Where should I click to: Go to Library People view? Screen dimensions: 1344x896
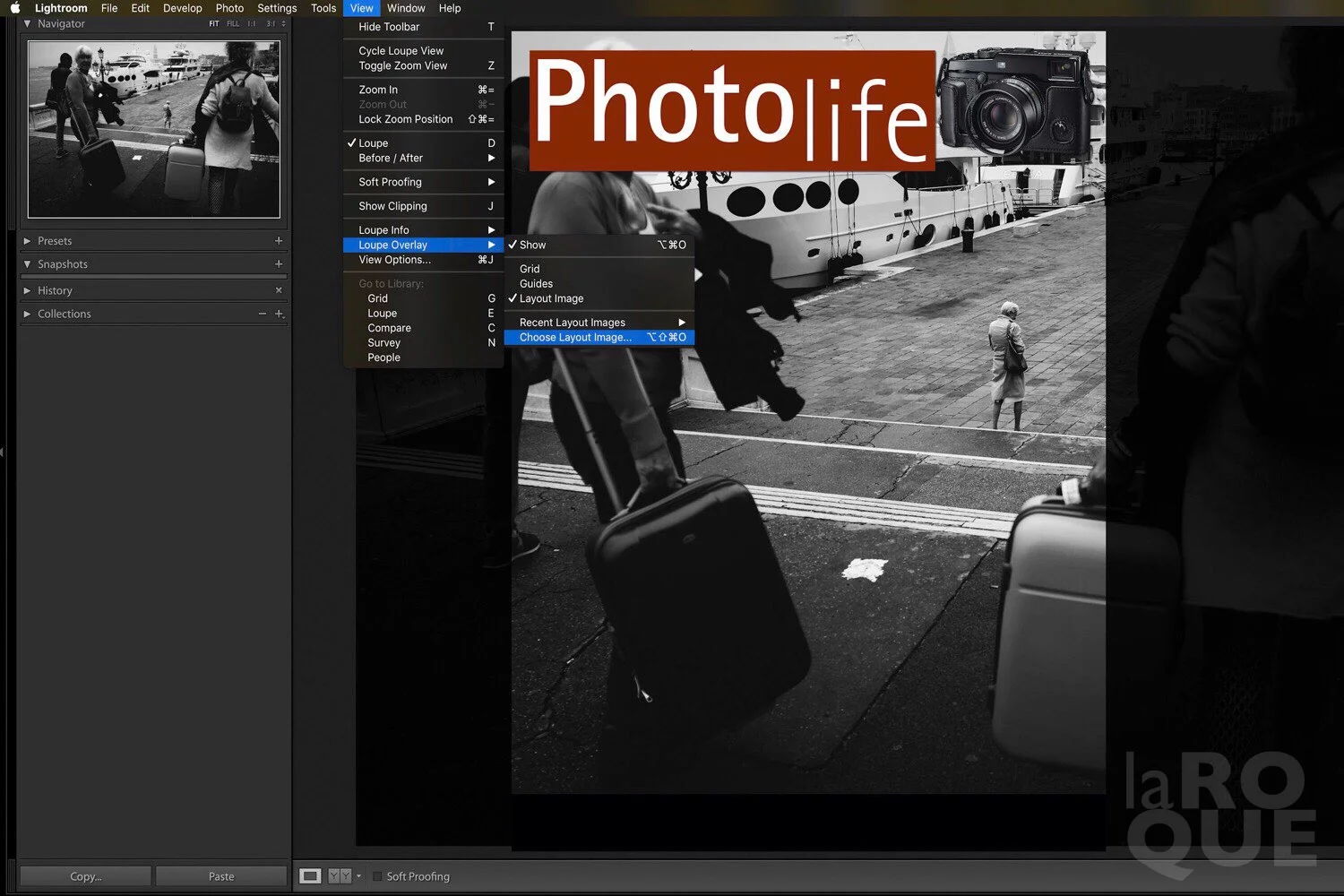pos(423,358)
